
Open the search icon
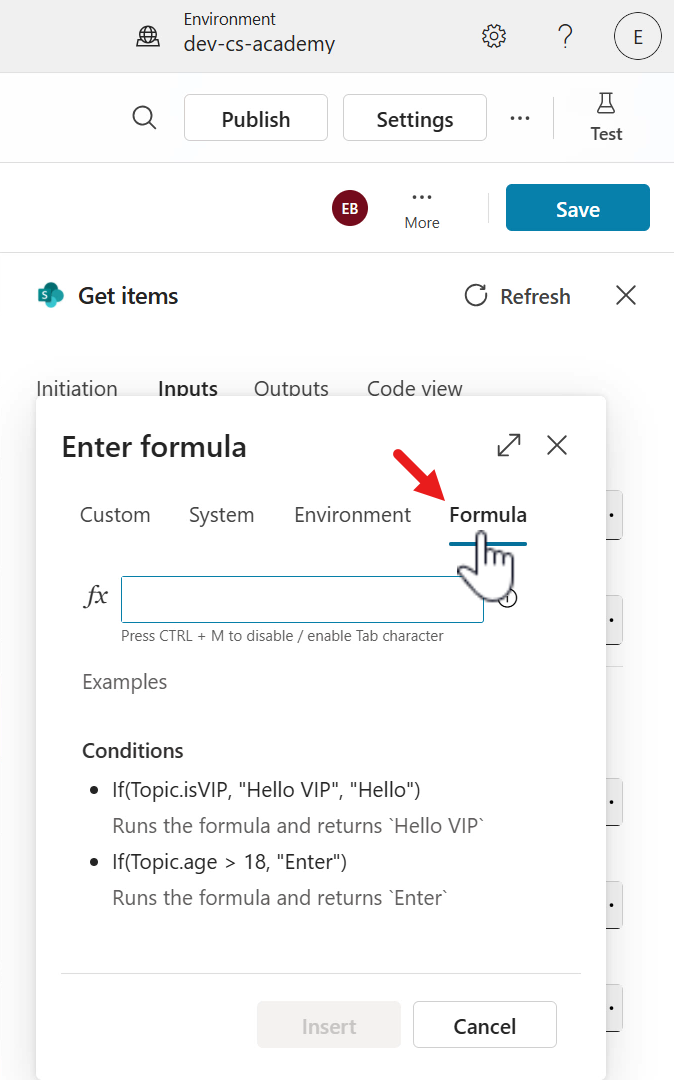[x=144, y=117]
